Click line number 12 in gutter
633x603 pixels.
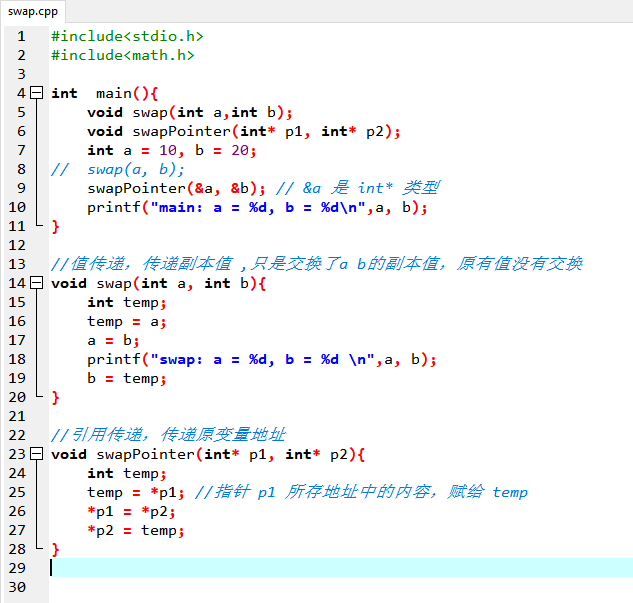click(x=17, y=245)
